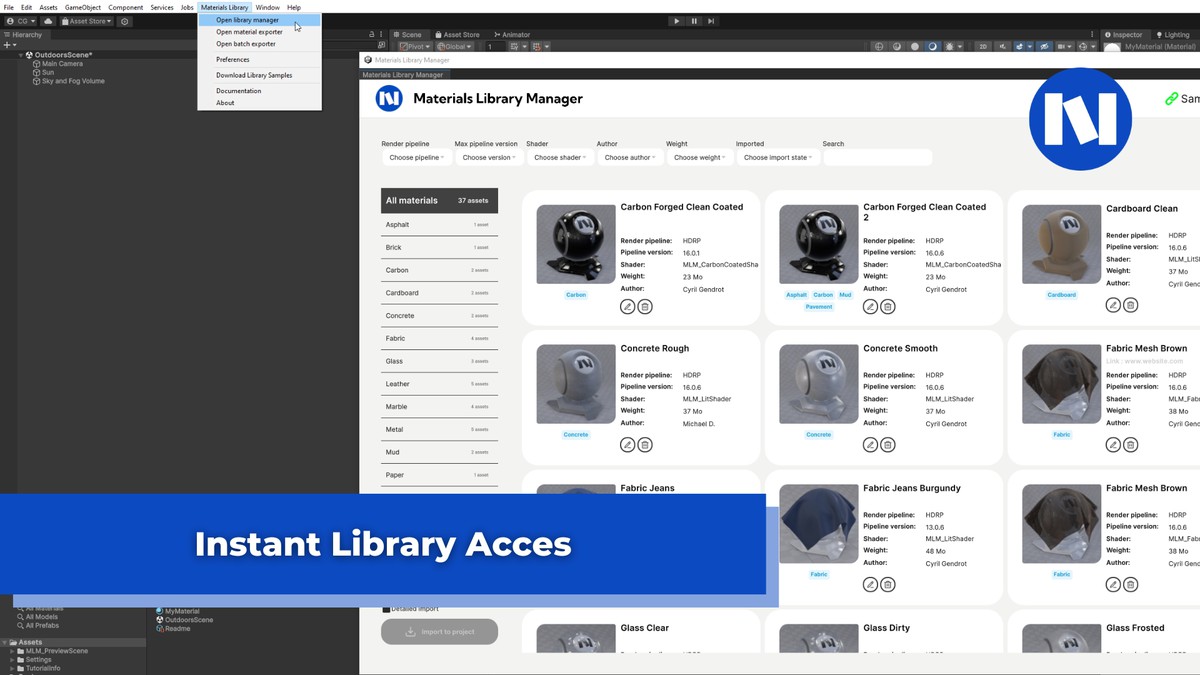Open the Unity account CG dropdown
Image resolution: width=1200 pixels, height=675 pixels.
click(x=21, y=20)
